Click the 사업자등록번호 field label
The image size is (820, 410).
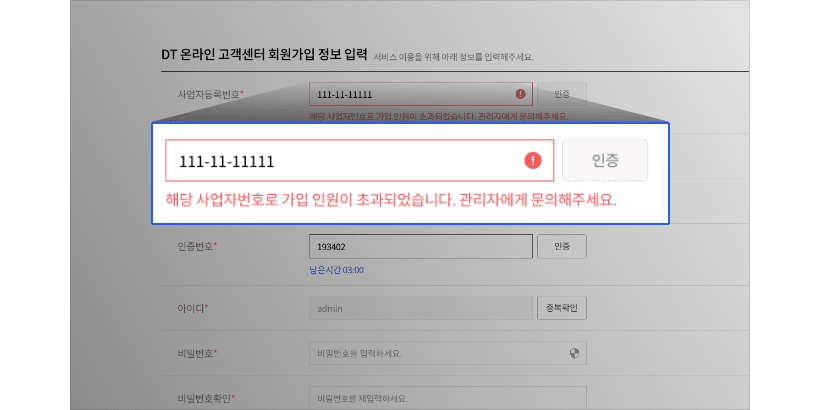pyautogui.click(x=211, y=94)
